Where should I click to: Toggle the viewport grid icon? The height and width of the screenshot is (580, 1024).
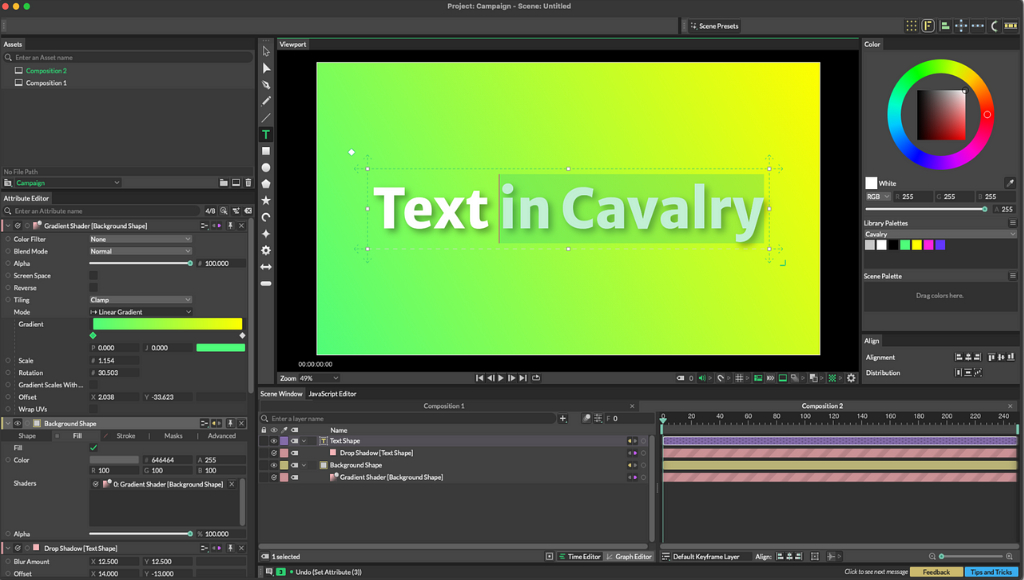tap(739, 378)
